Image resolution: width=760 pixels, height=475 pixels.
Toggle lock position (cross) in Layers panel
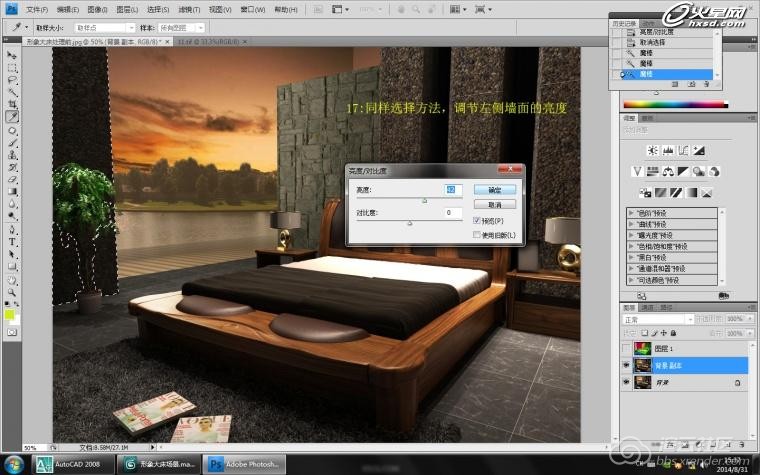point(664,333)
